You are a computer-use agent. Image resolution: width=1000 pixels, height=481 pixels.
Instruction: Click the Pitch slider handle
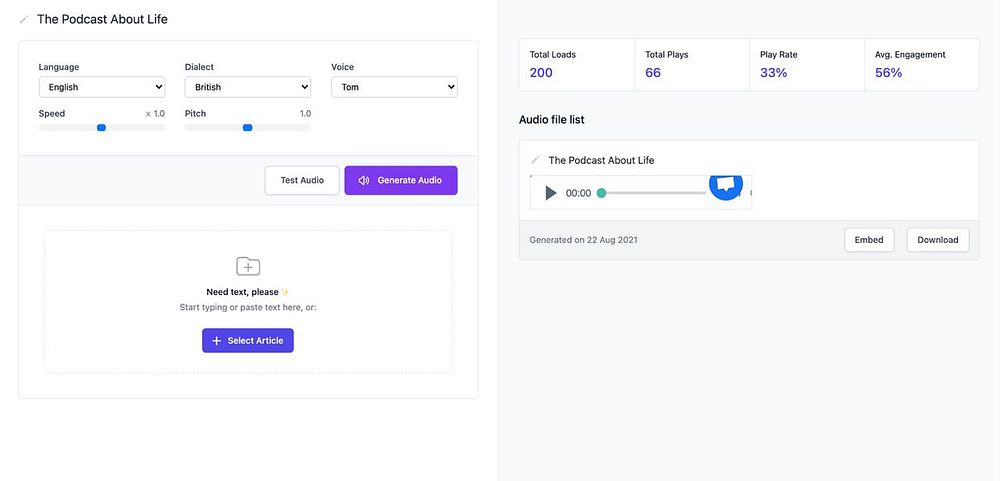click(x=247, y=128)
